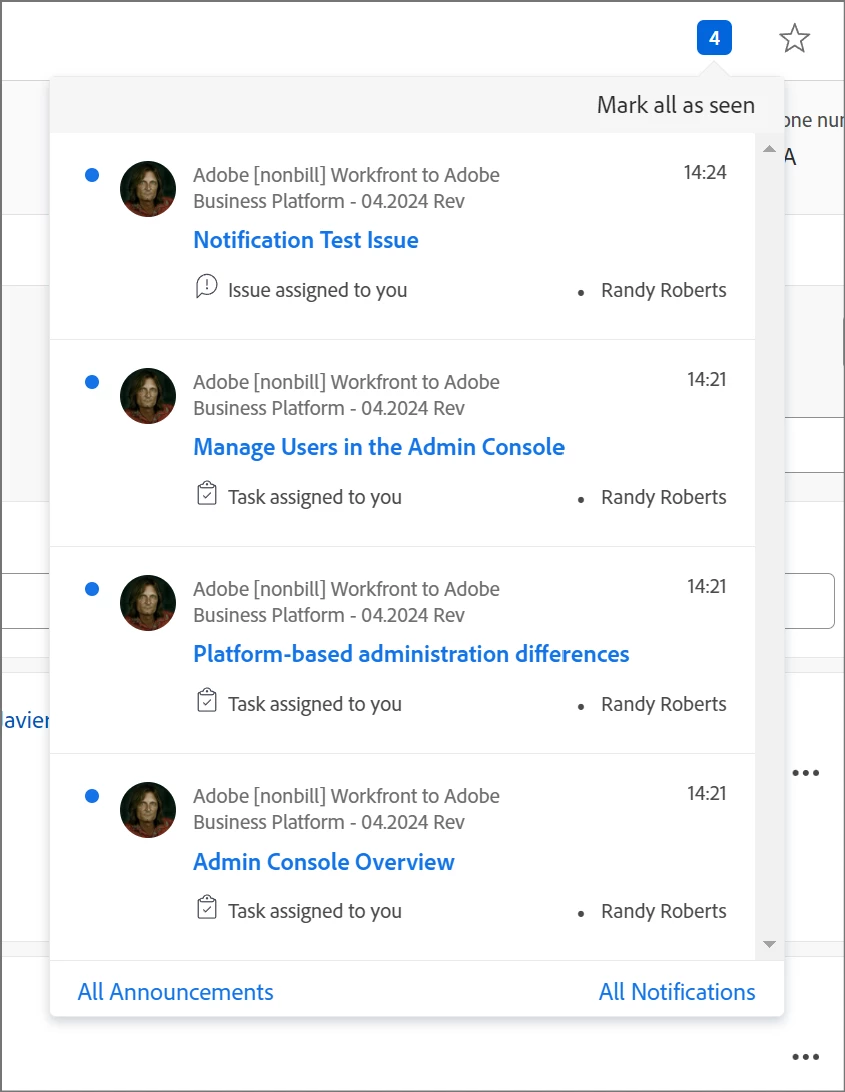Click avatar beside Admin Console Overview

[148, 810]
